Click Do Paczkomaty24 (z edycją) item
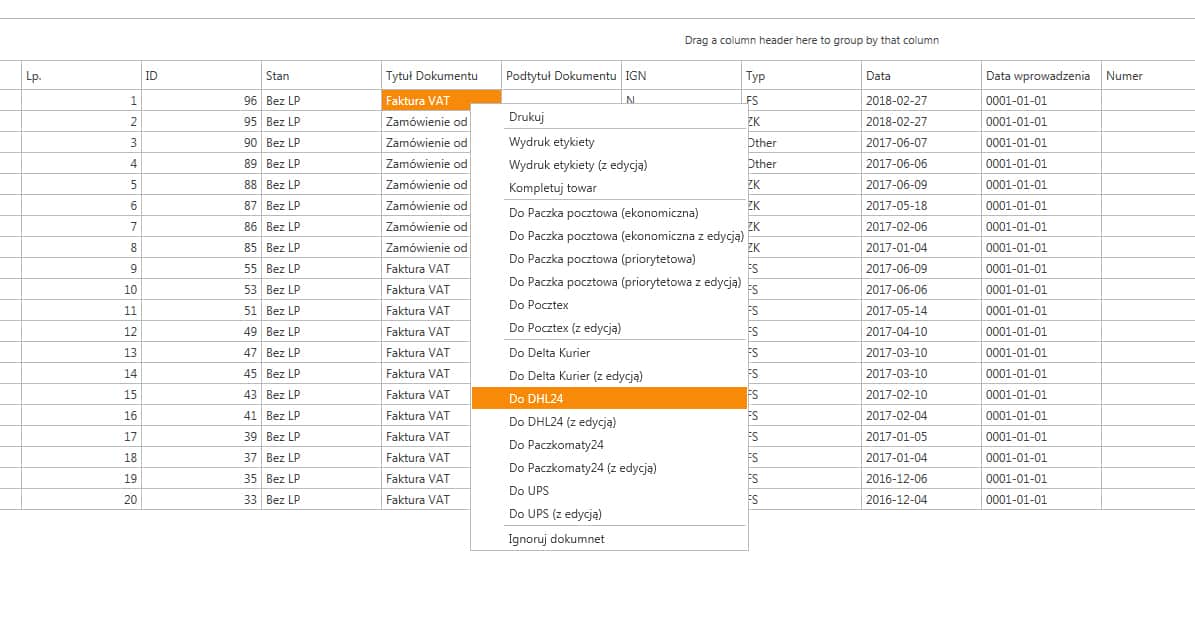This screenshot has width=1195, height=621. pos(609,467)
